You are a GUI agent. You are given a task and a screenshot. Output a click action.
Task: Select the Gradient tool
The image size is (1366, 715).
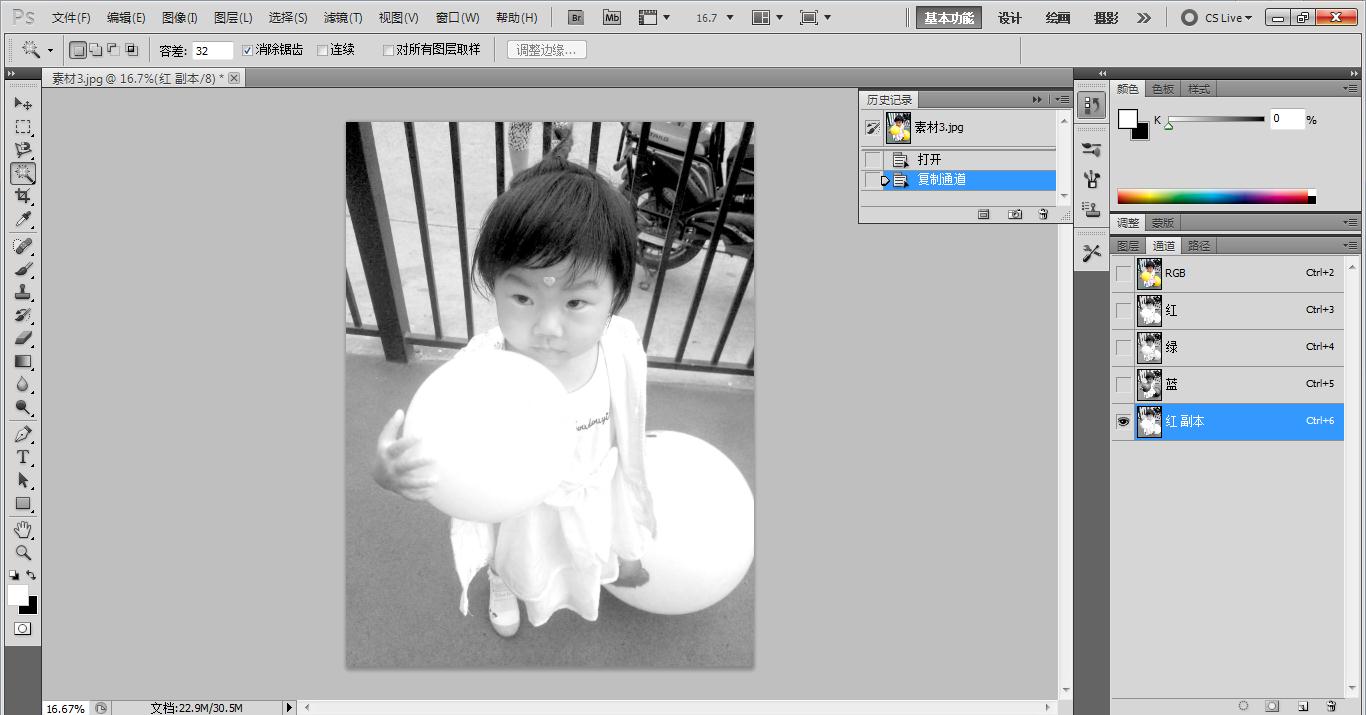coord(22,362)
